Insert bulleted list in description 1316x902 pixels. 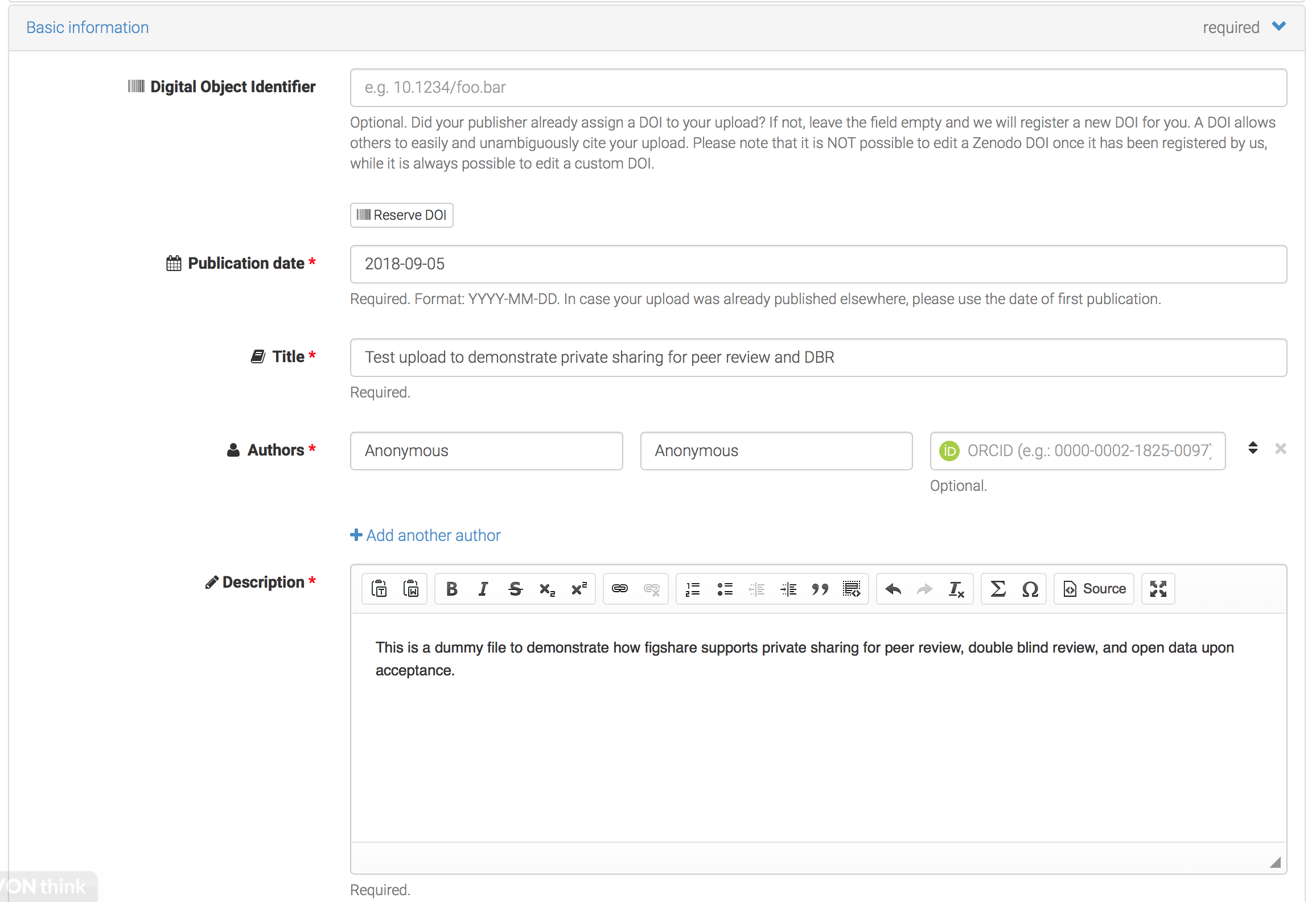(x=725, y=589)
